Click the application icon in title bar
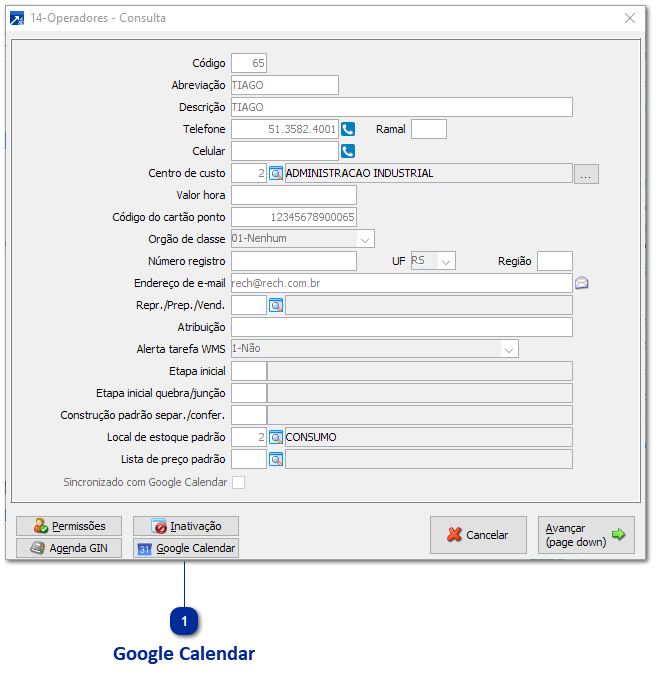Viewport: 659px width, 682px height. 17,19
